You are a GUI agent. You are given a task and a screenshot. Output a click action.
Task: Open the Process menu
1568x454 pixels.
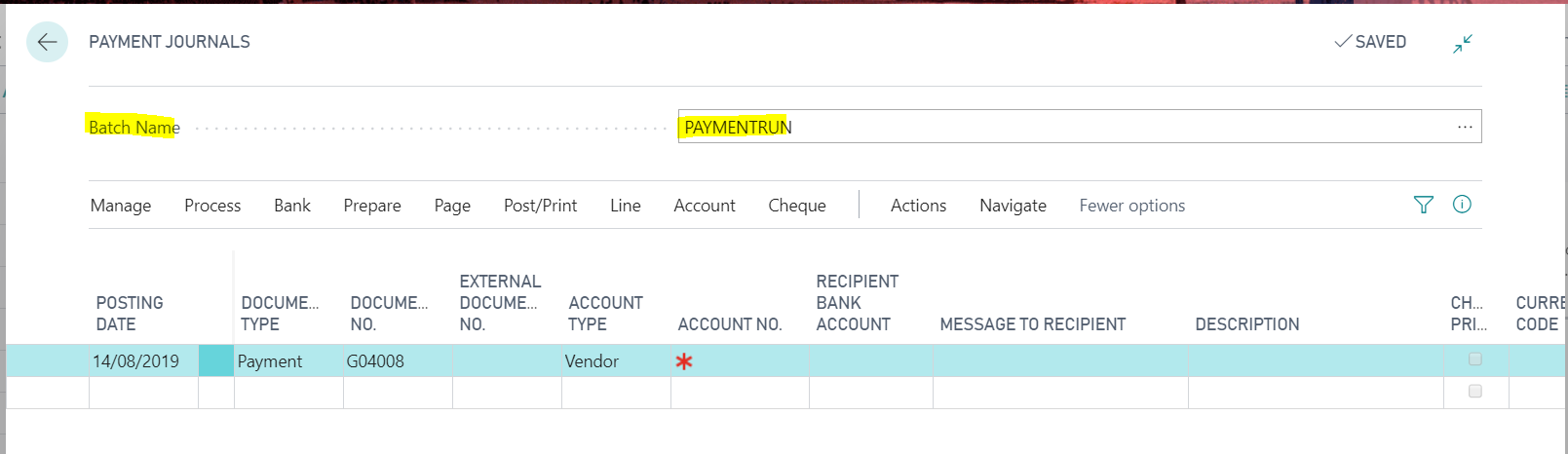click(x=212, y=206)
